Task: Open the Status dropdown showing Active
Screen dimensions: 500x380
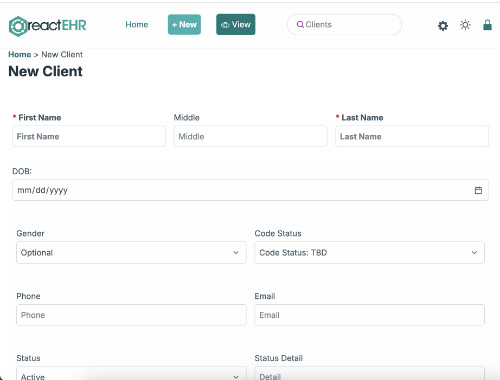Action: coord(131,374)
